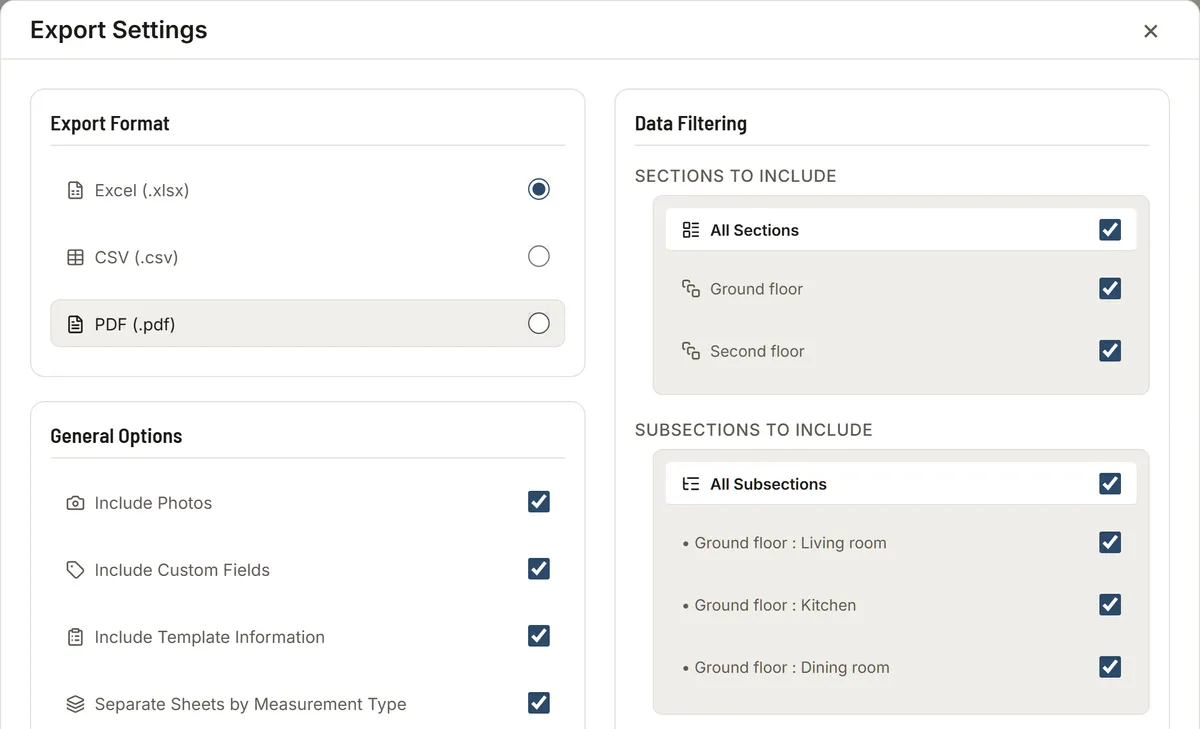1200x729 pixels.
Task: Uncheck the Include Photos checkbox
Action: [x=539, y=502]
